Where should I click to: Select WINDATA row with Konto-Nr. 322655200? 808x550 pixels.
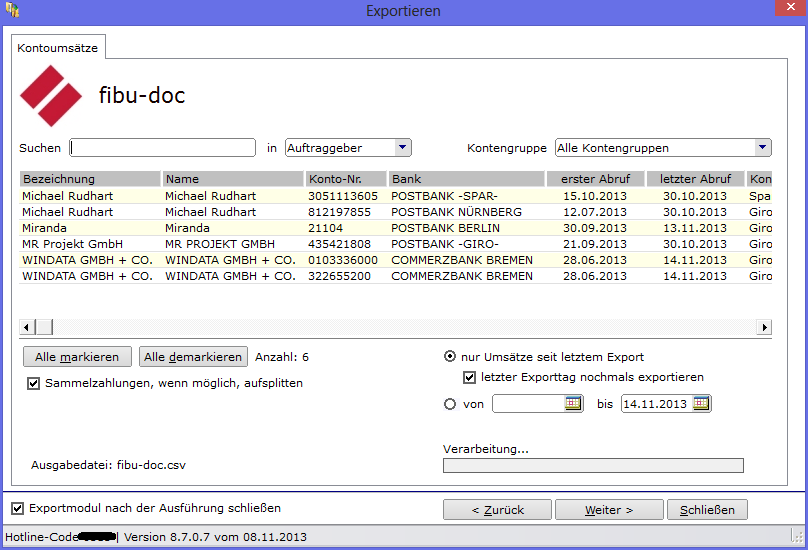tap(396, 276)
